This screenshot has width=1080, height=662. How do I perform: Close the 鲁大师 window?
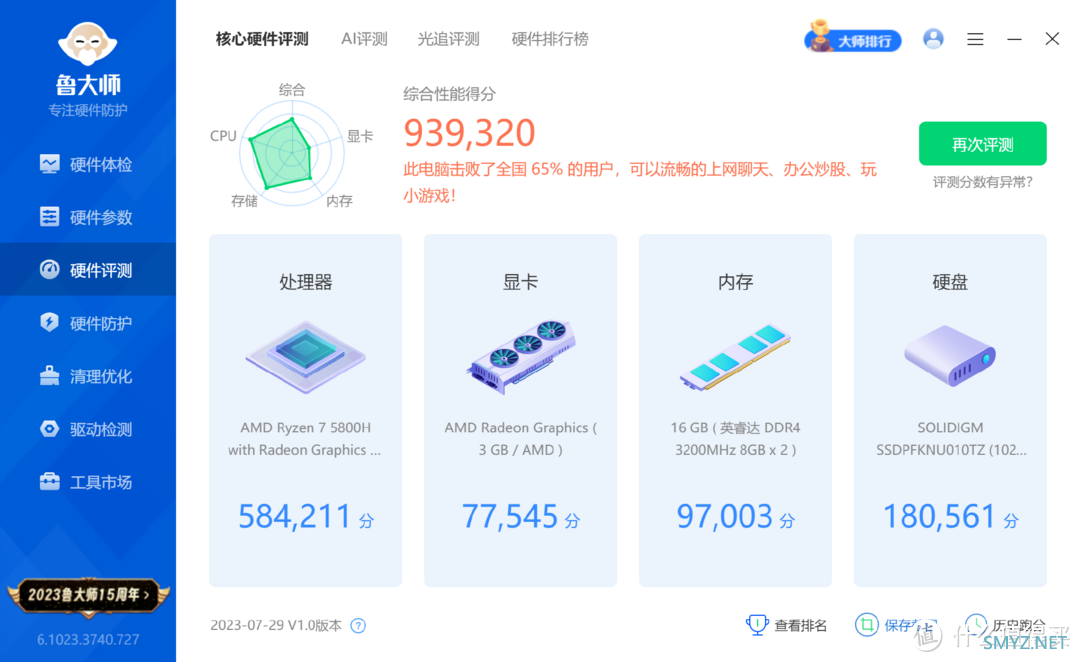pos(1052,39)
